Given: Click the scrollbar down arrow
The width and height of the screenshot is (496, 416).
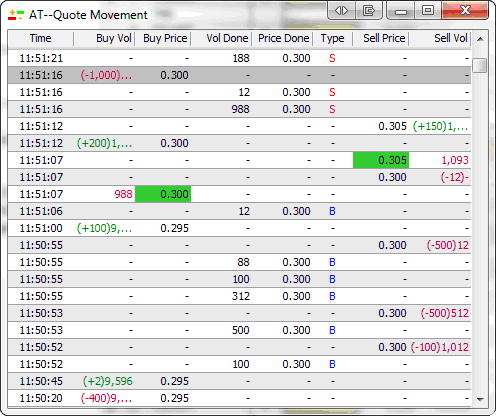Looking at the screenshot, I should [480, 399].
